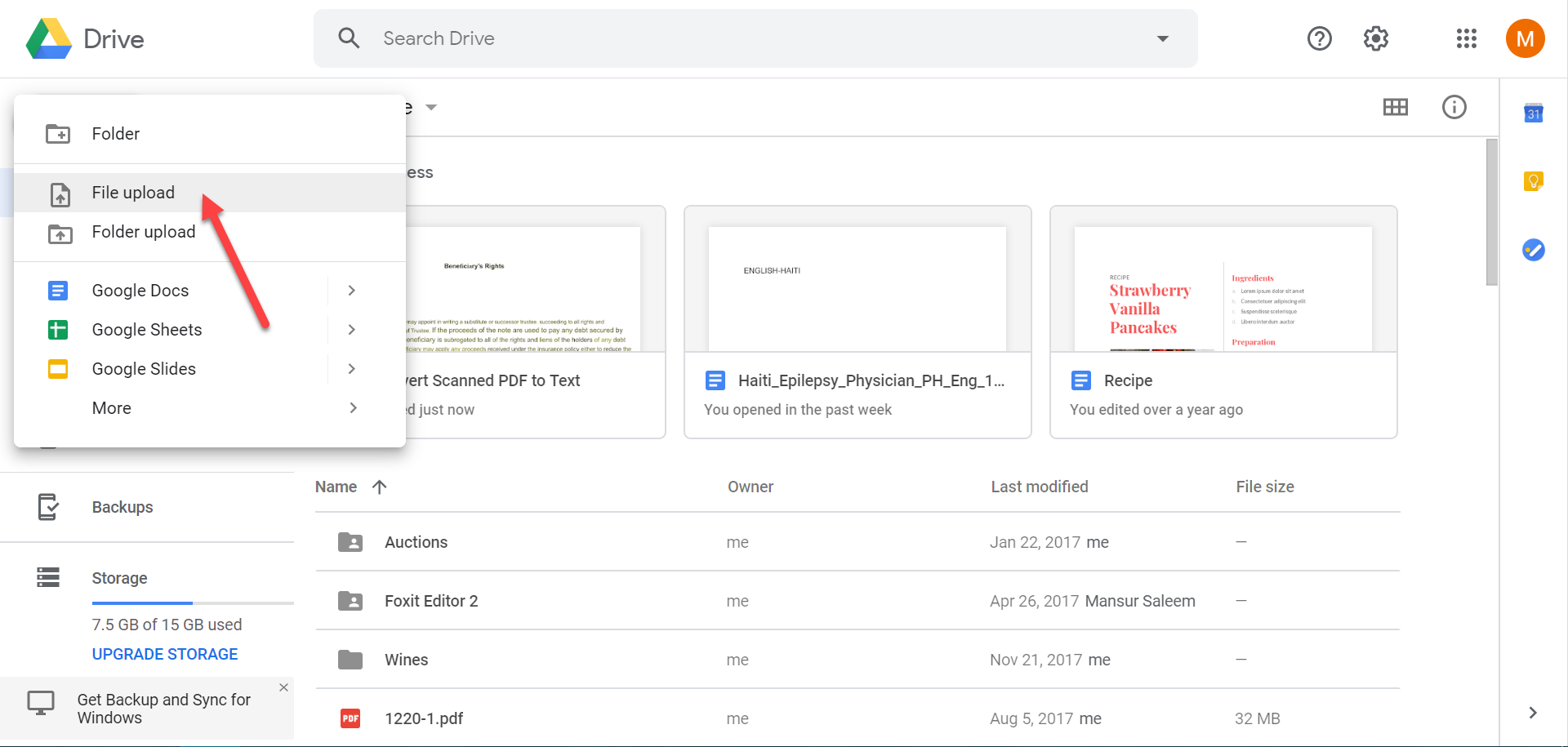Click the '32 MB' file size cell

tap(1258, 718)
